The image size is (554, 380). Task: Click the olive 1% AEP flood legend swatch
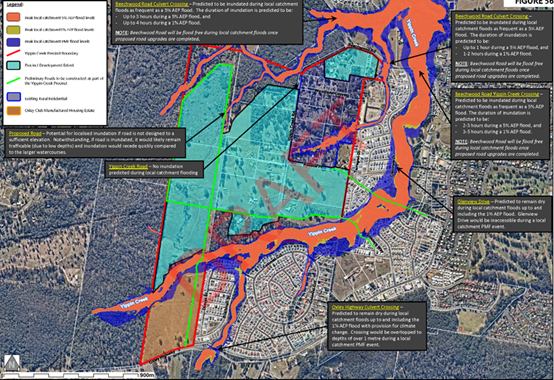(14, 29)
